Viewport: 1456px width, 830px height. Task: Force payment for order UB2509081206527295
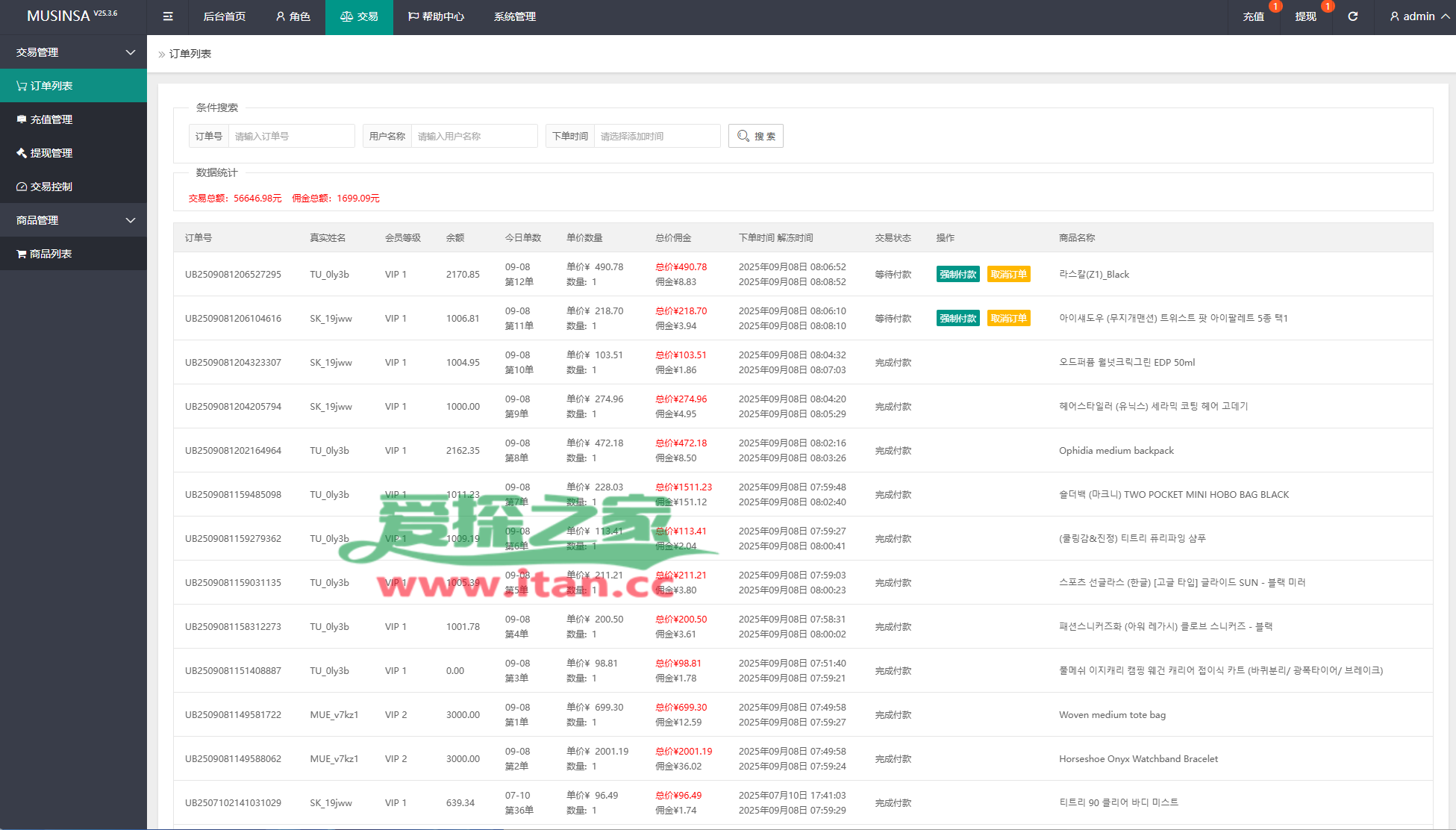pos(957,275)
